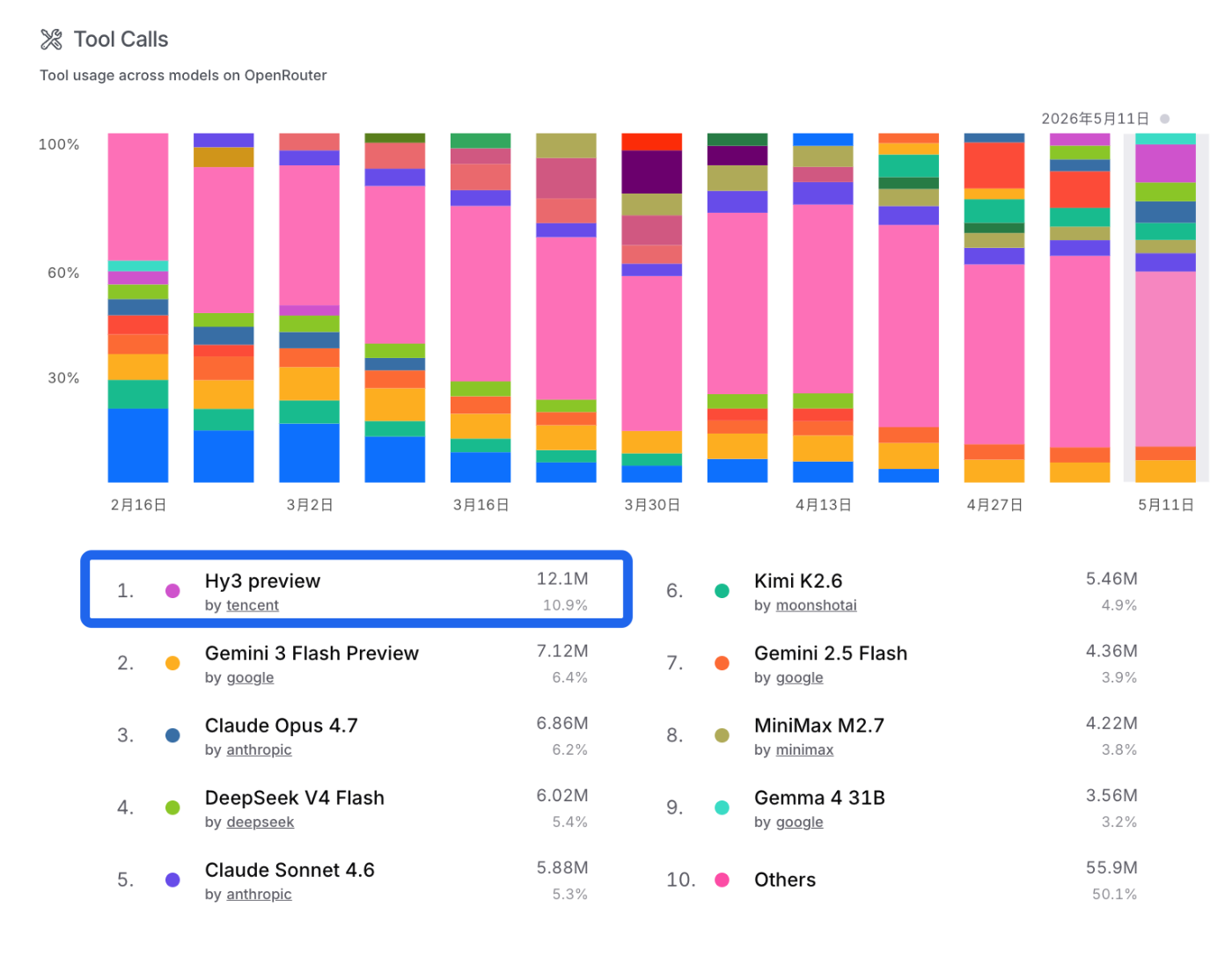Click the Tool Calls heading
Image resolution: width=1232 pixels, height=957 pixels.
pos(121,40)
